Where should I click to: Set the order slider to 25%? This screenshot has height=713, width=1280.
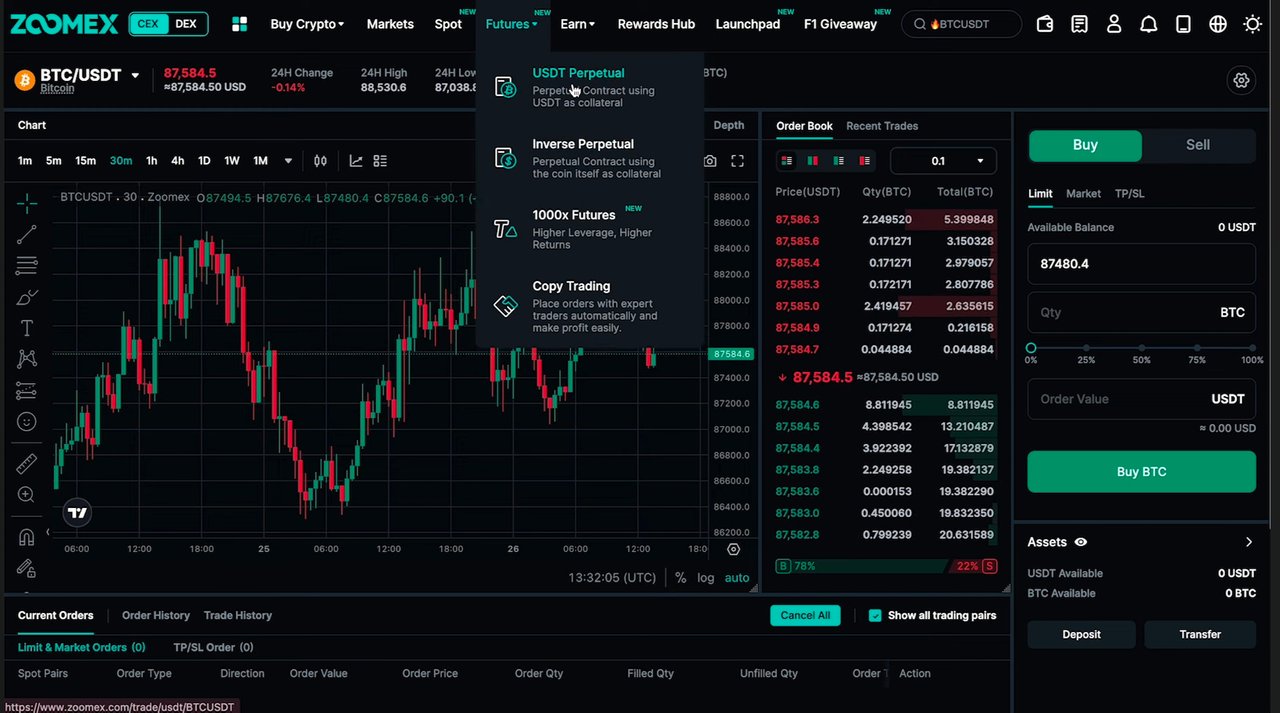tap(1086, 348)
